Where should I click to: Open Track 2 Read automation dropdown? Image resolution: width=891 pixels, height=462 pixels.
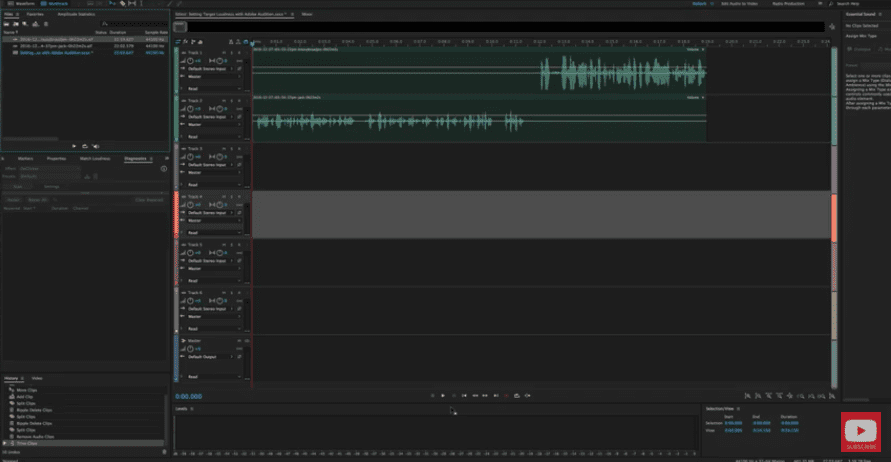pyautogui.click(x=214, y=137)
